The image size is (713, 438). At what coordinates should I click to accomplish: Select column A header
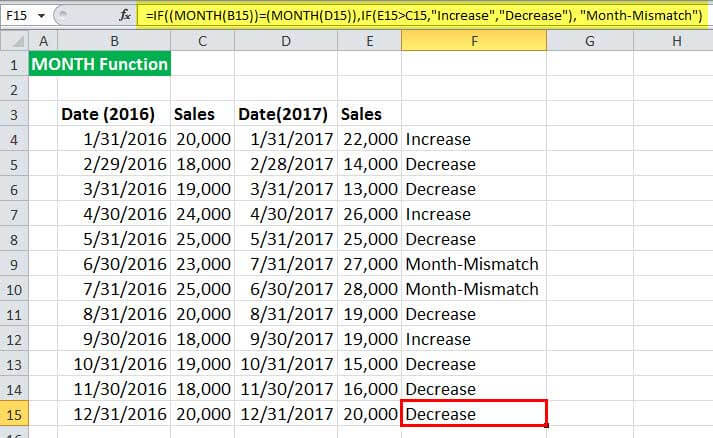pos(43,41)
